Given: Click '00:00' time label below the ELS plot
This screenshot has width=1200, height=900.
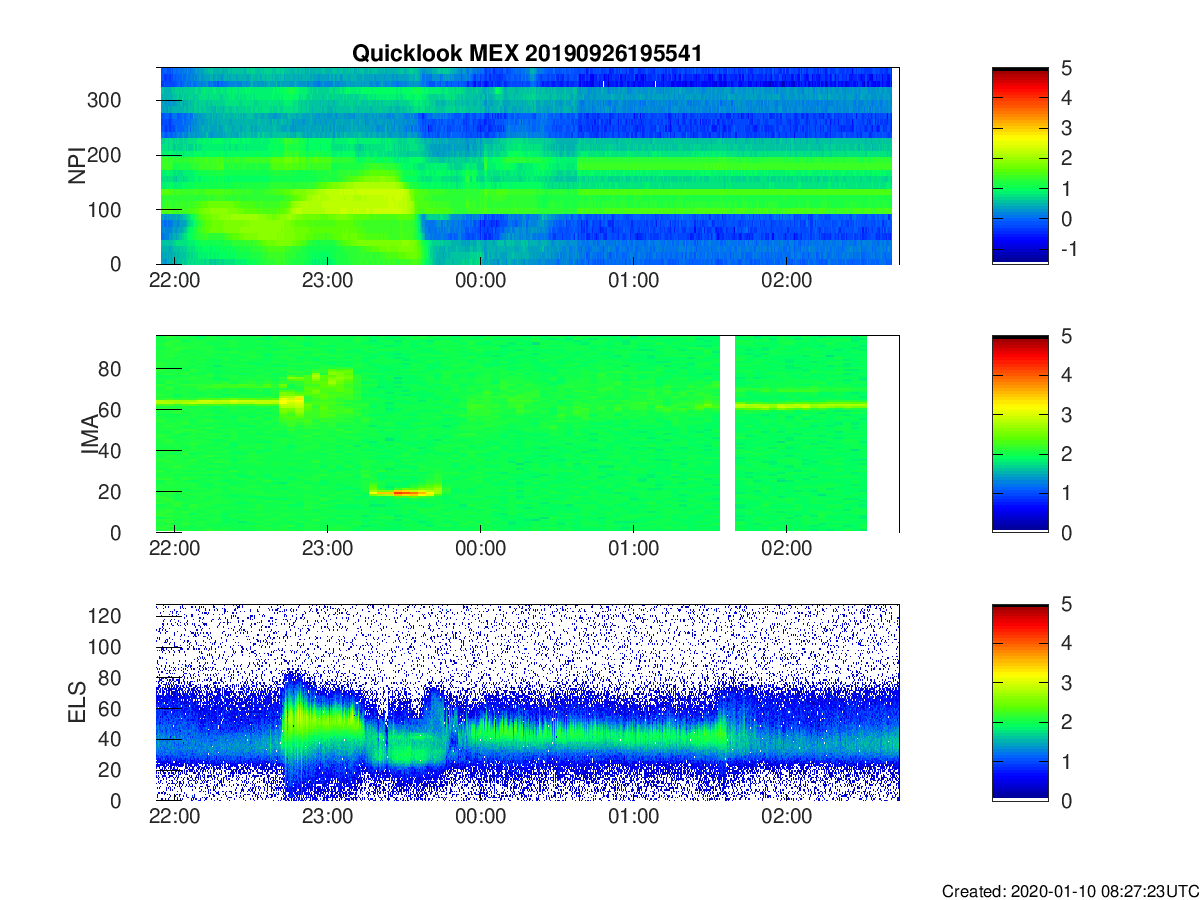Looking at the screenshot, I should (x=480, y=817).
